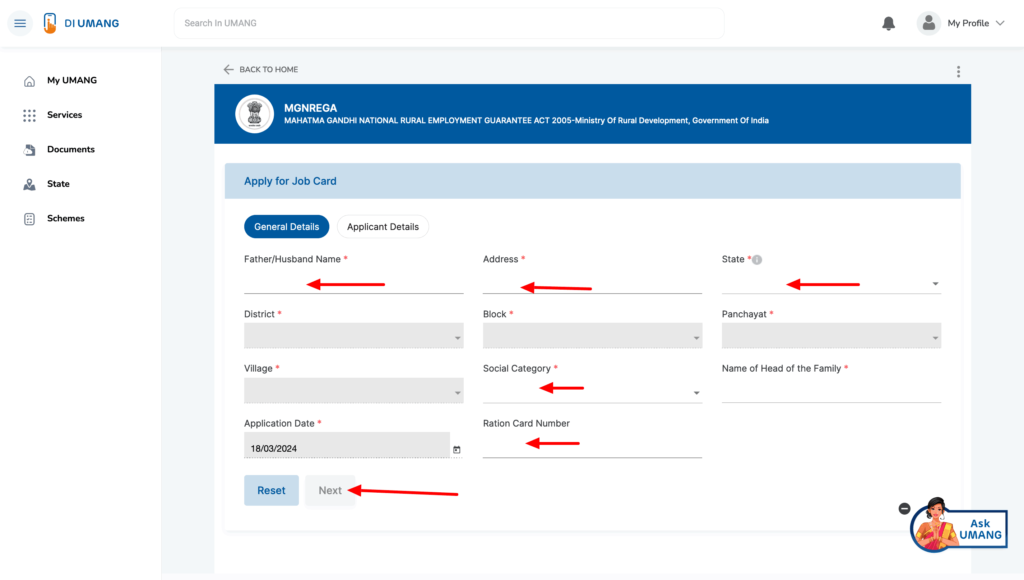Open the Application Date calendar picker
Viewport: 1024px width, 580px height.
coord(456,449)
